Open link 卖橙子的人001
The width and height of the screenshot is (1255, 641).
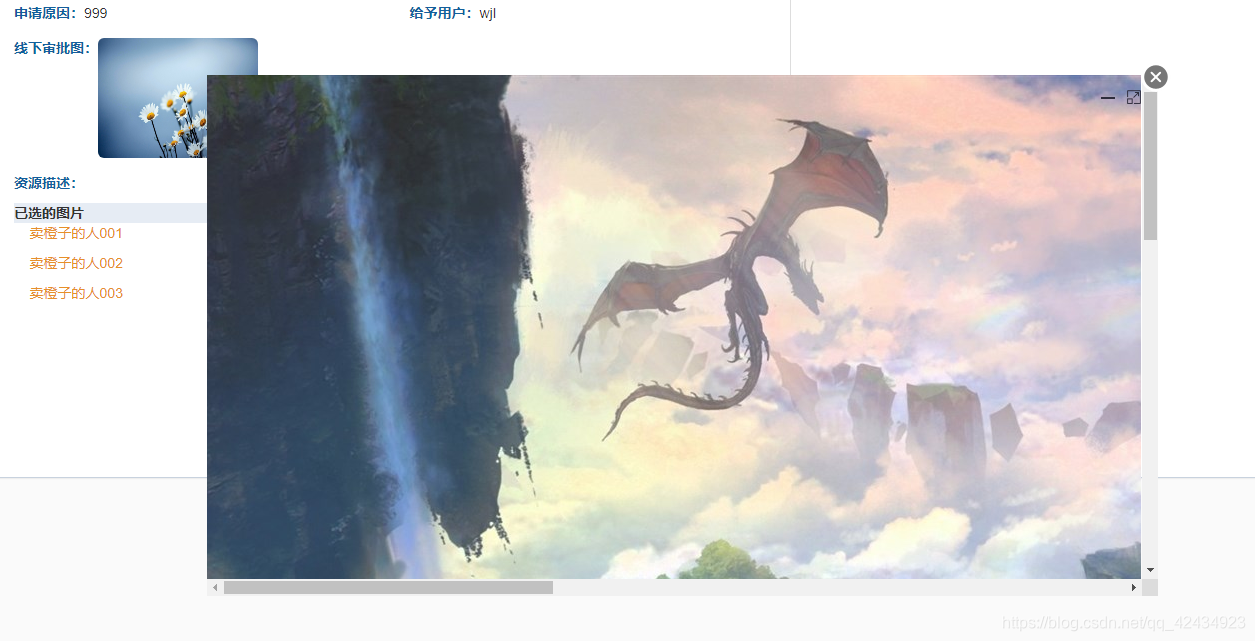coord(76,233)
